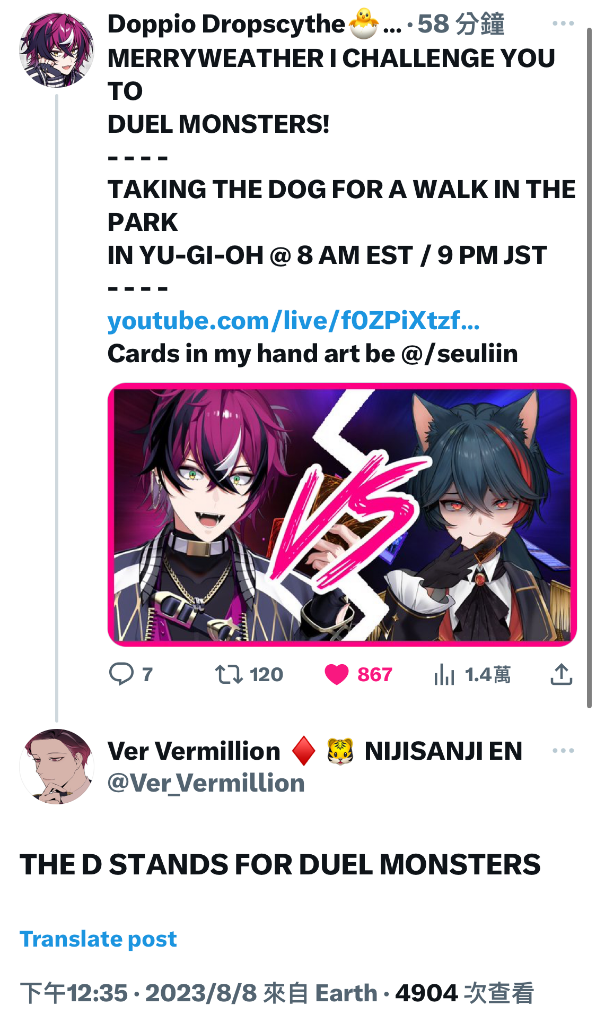Repost the tweet with 120 retweets
This screenshot has height=1024, width=596.
pyautogui.click(x=228, y=674)
